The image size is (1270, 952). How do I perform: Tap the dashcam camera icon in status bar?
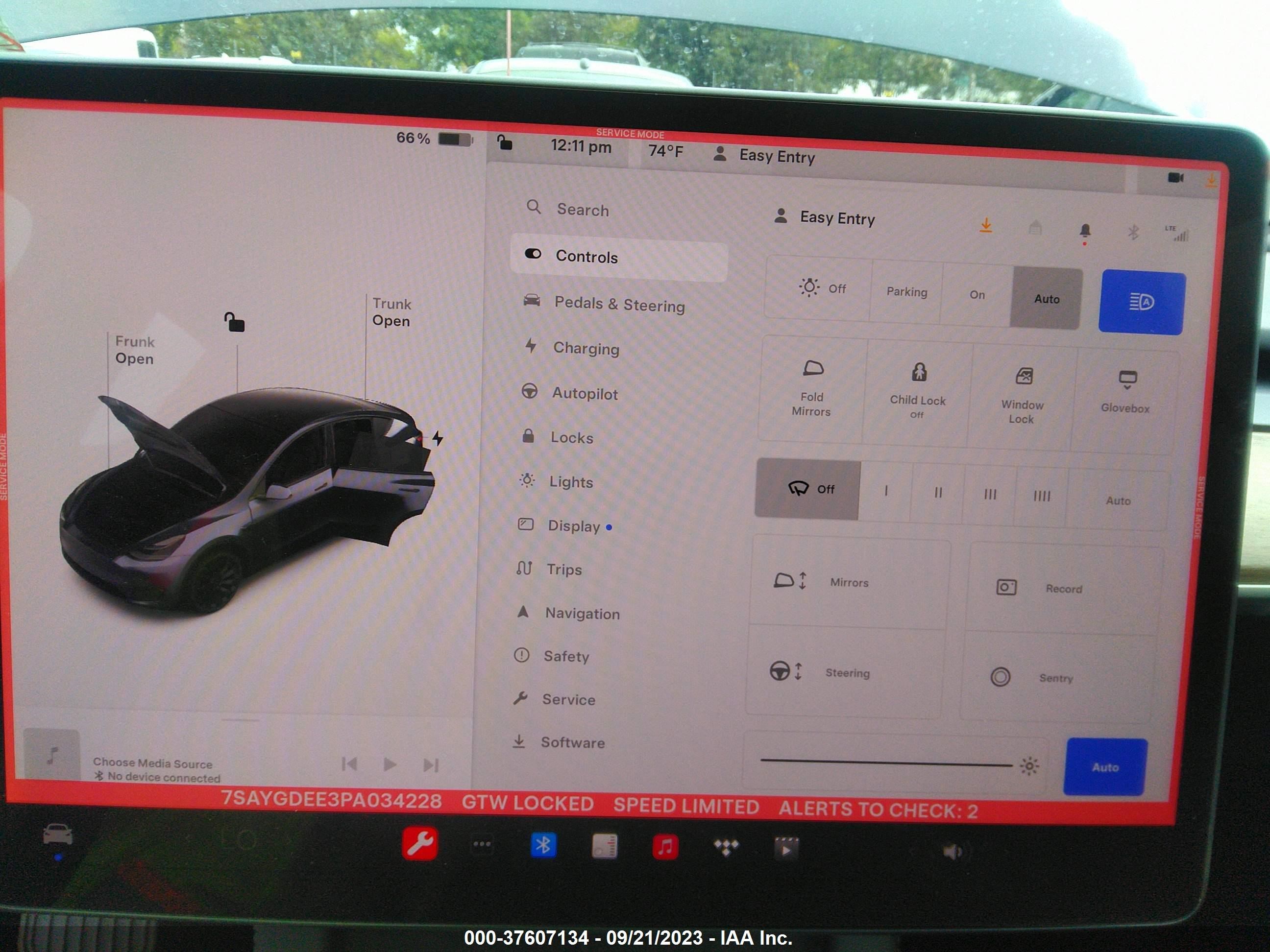(1176, 177)
